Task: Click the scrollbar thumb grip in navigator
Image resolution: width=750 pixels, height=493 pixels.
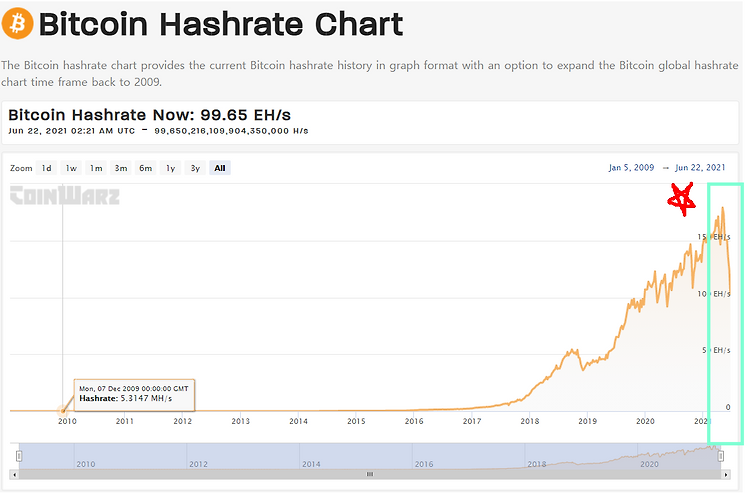Action: 370,474
